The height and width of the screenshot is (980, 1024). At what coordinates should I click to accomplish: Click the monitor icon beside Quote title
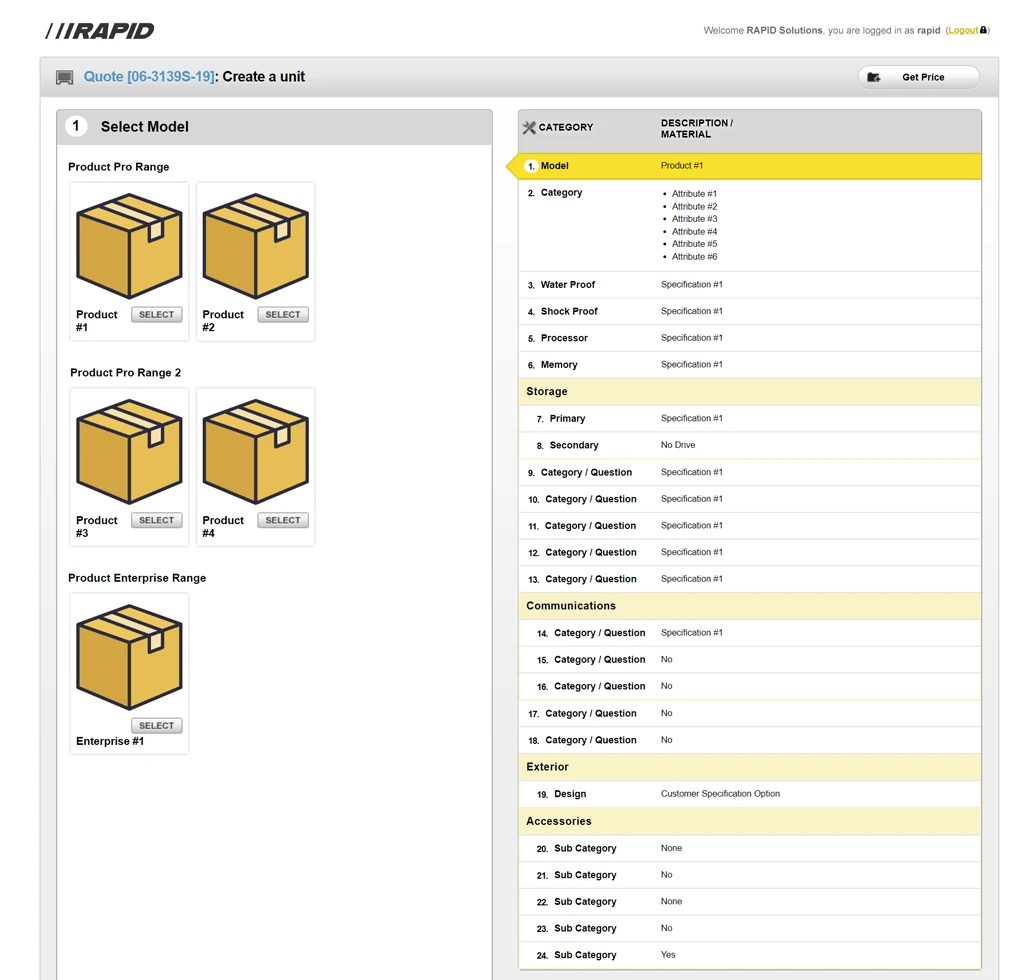65,78
